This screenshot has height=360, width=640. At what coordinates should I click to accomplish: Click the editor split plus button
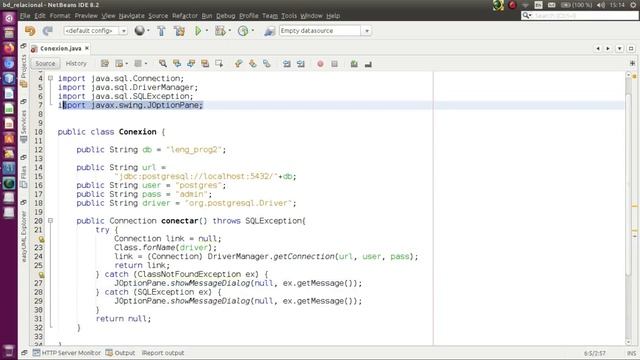632,64
